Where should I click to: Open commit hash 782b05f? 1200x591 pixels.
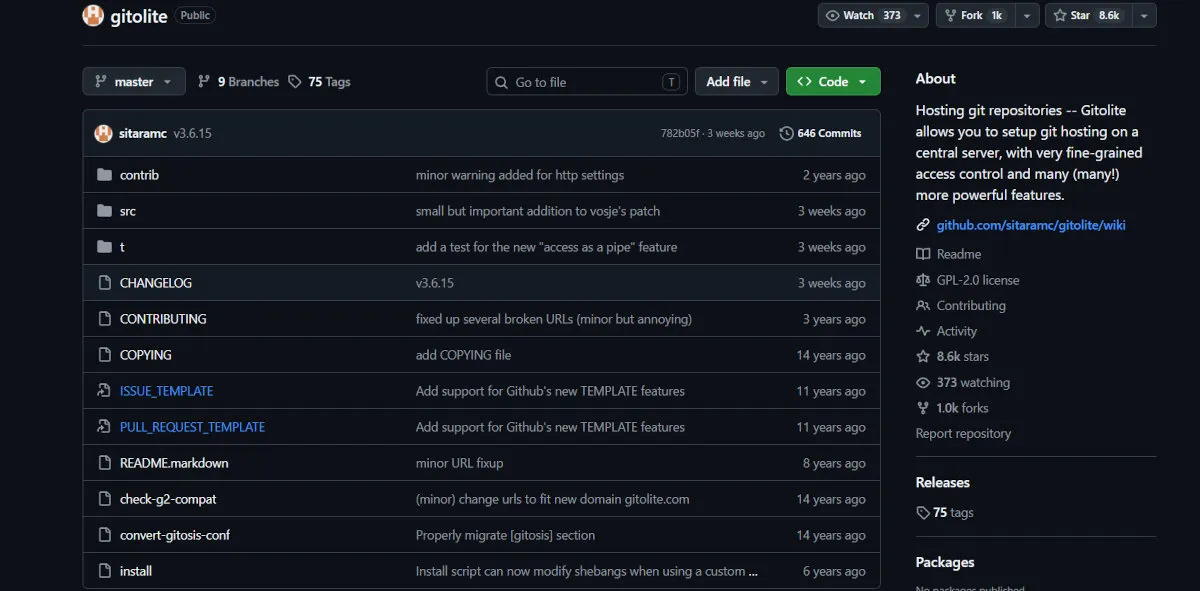pos(681,133)
